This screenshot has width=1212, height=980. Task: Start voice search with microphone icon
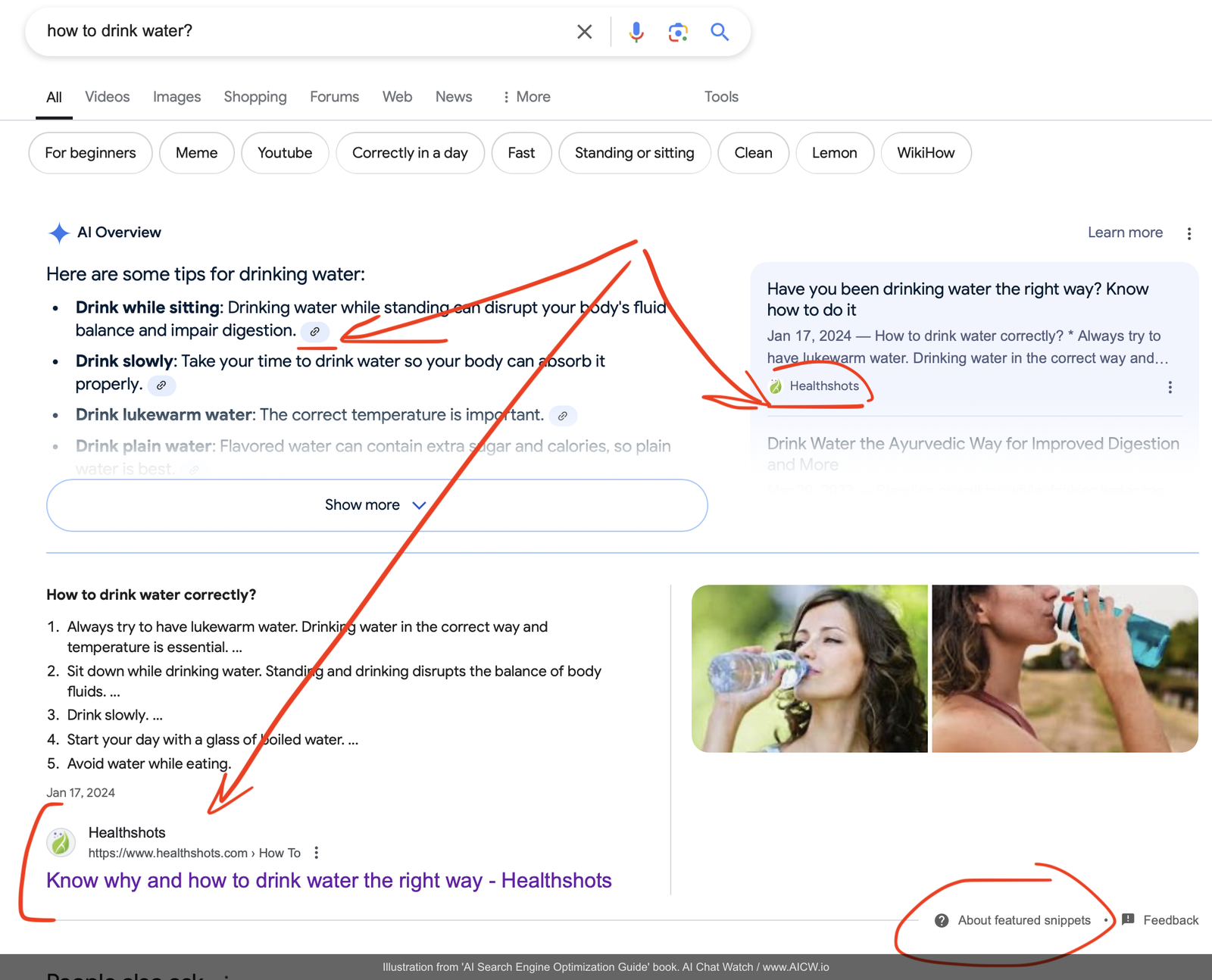[x=636, y=32]
